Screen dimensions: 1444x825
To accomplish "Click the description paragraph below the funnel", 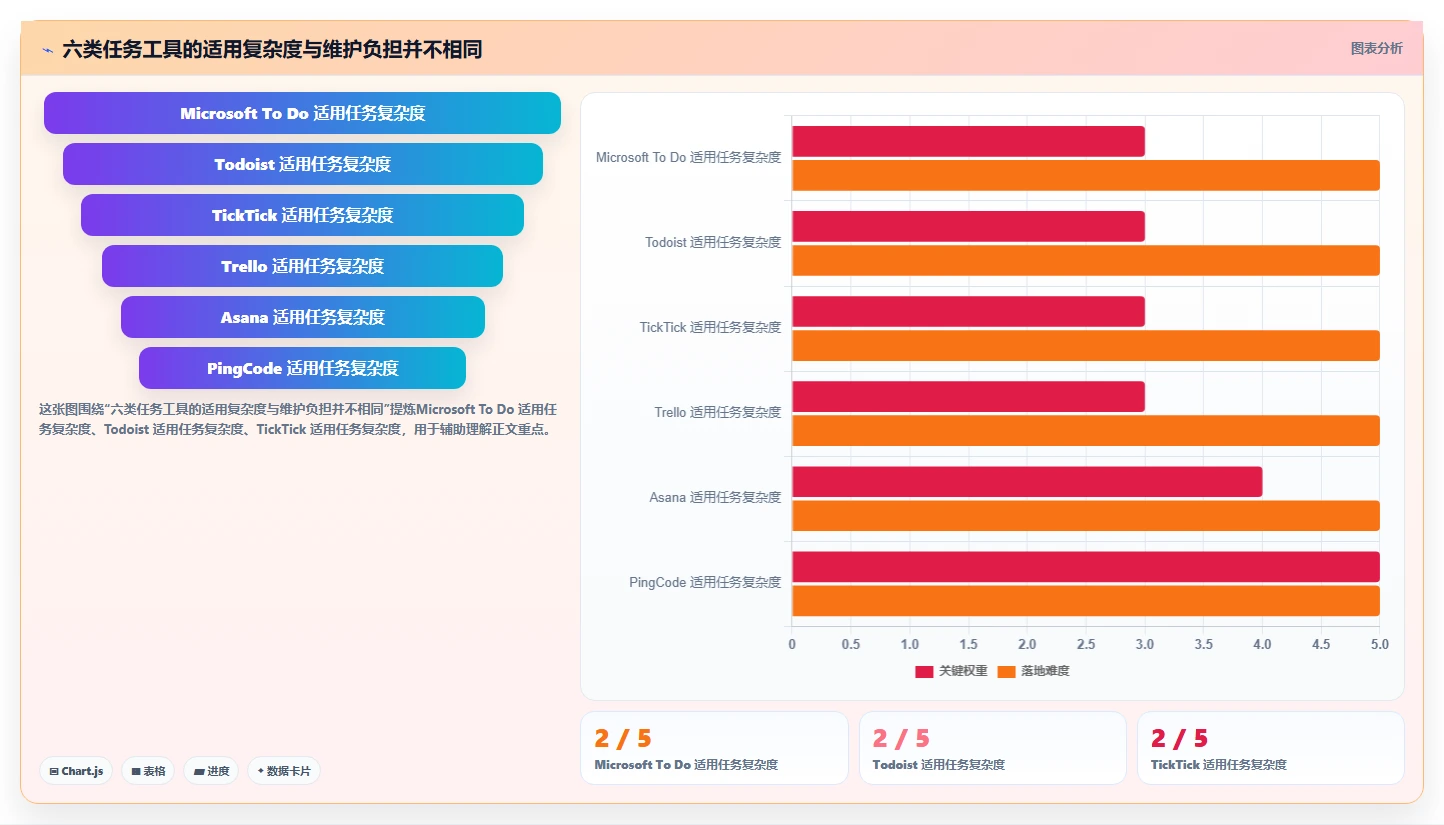I will pos(298,419).
